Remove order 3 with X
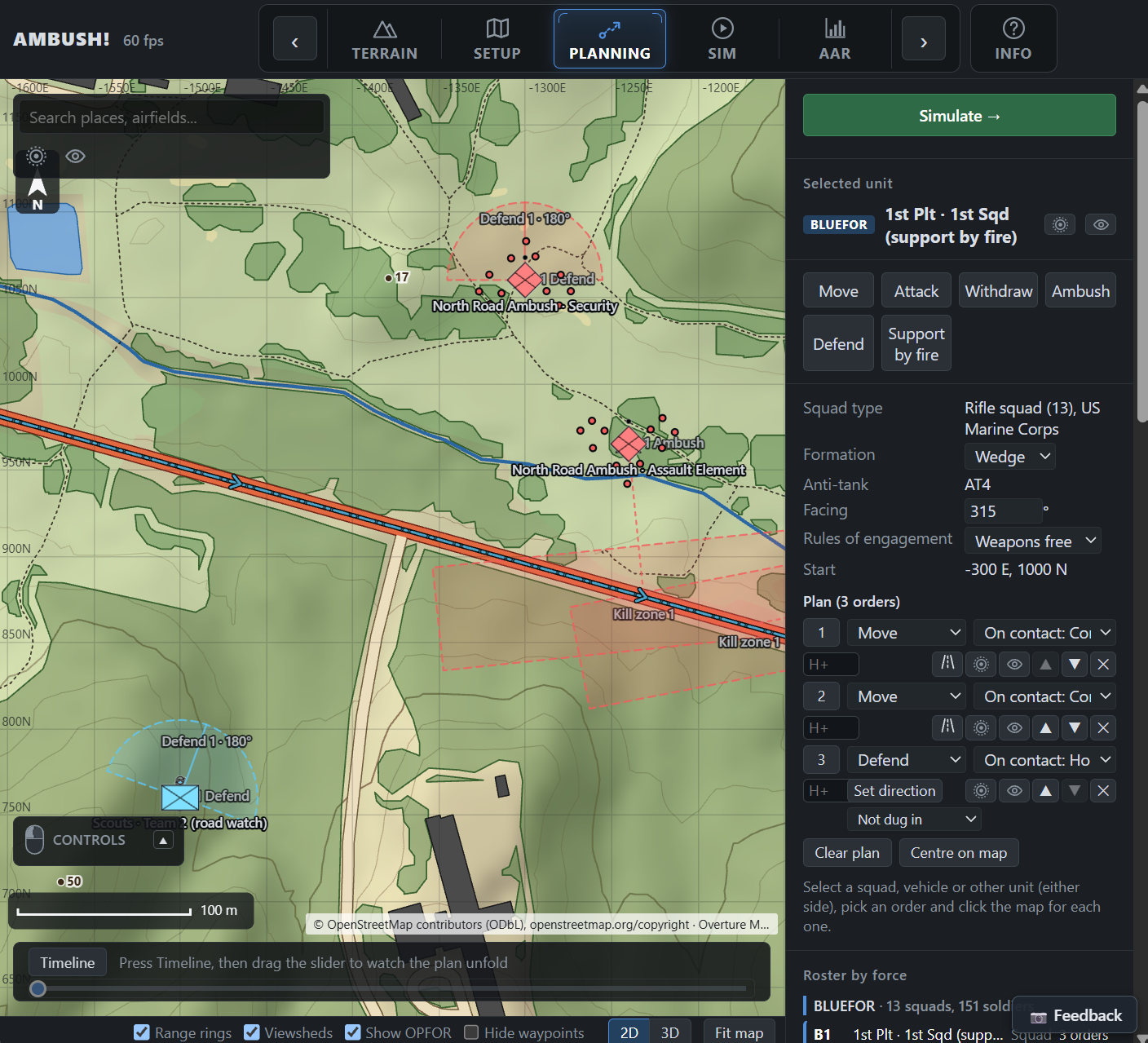Viewport: 1148px width, 1043px height. (x=1103, y=790)
